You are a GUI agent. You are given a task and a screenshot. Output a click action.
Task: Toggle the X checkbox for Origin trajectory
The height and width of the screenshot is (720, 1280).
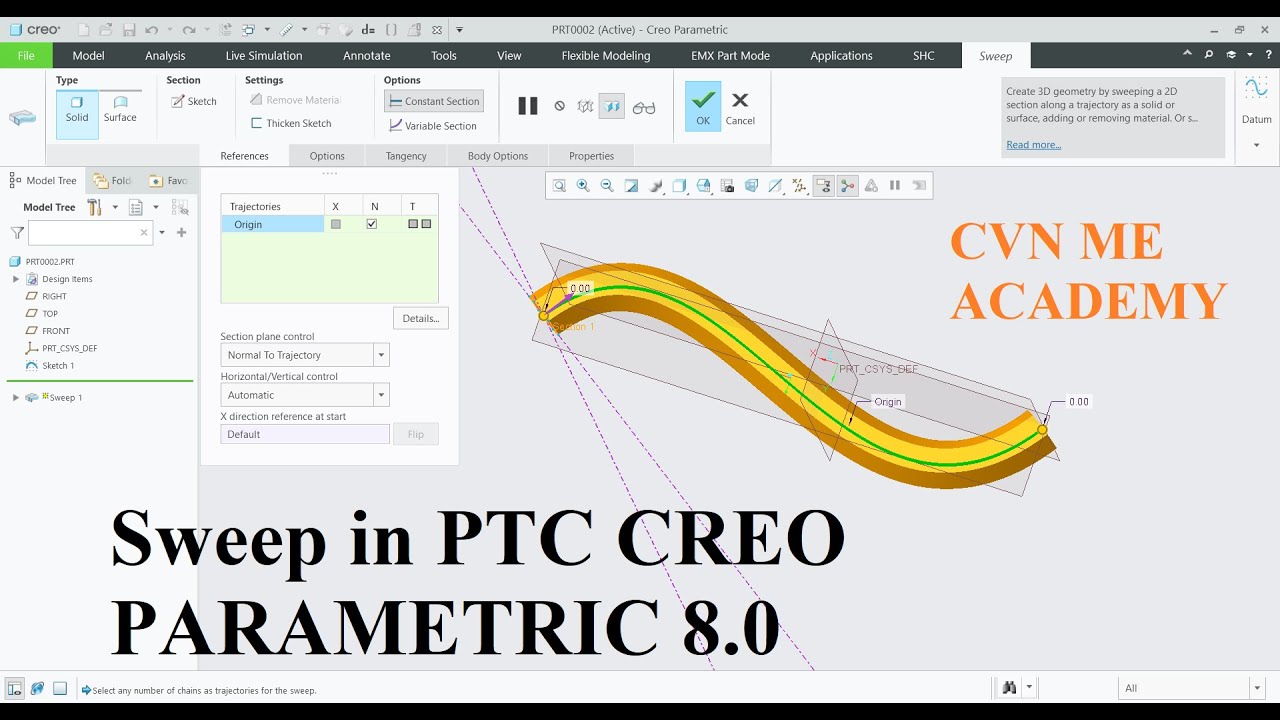point(336,224)
